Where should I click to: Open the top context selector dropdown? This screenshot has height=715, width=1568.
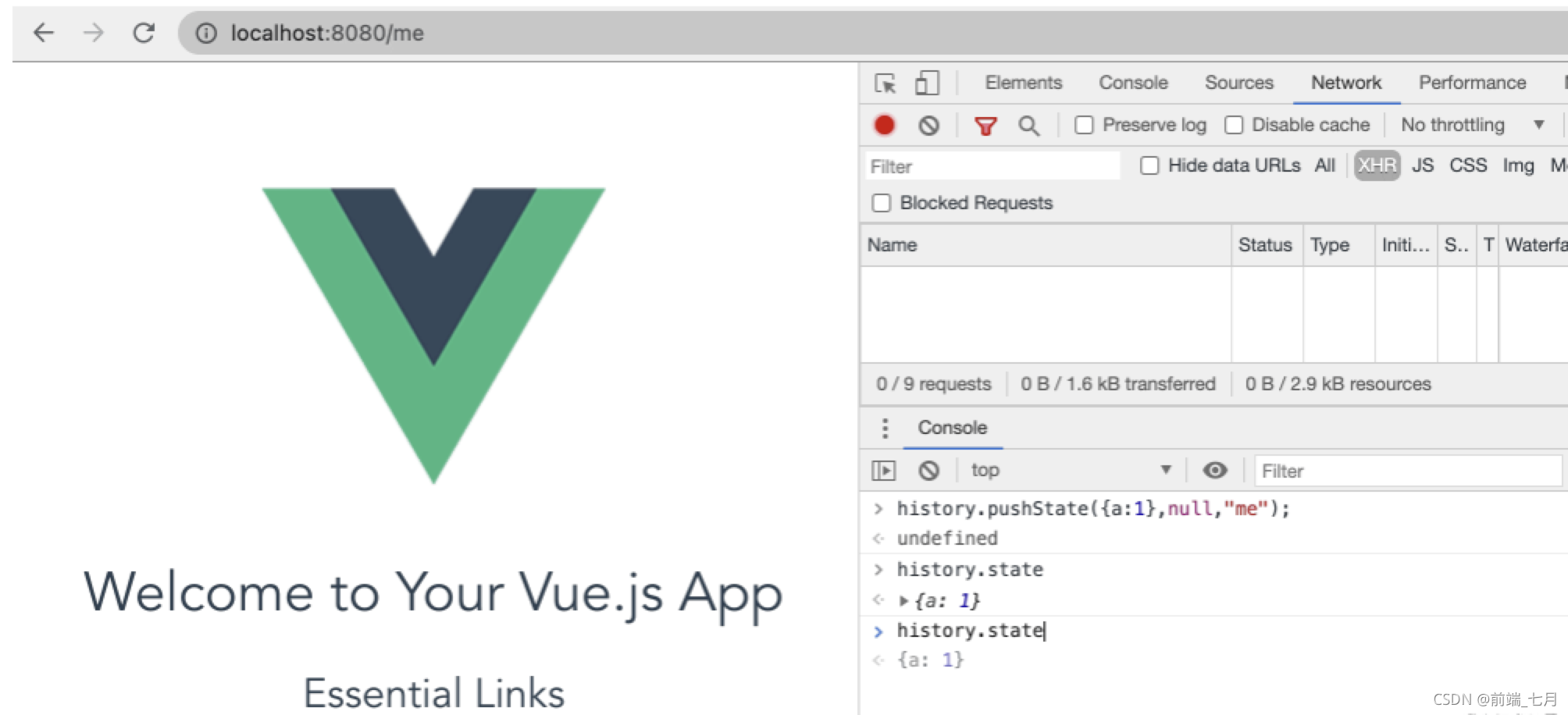(x=1071, y=470)
